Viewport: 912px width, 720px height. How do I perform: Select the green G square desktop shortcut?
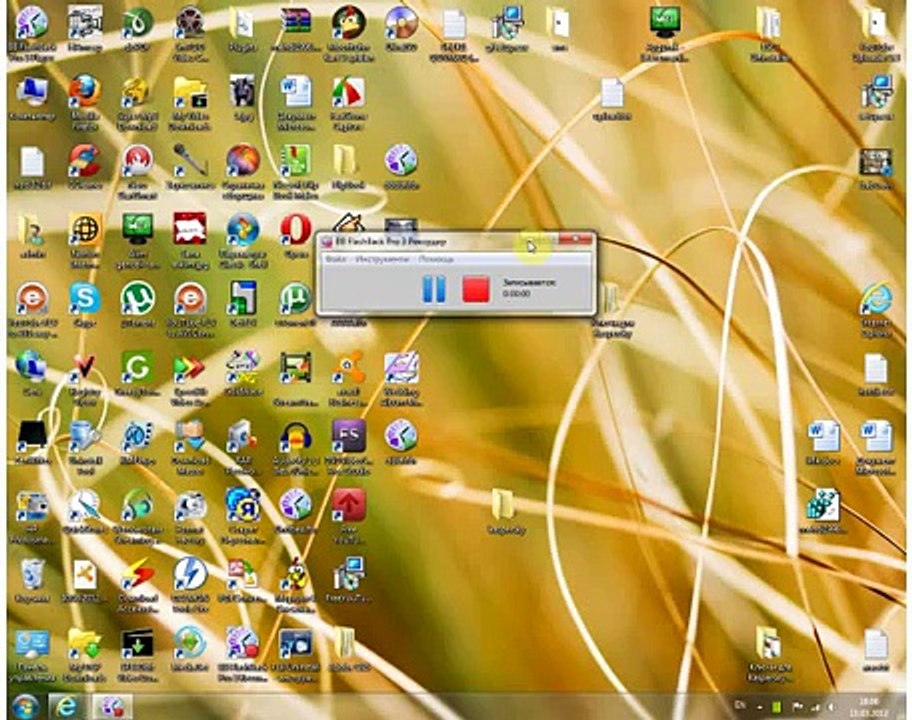click(137, 373)
